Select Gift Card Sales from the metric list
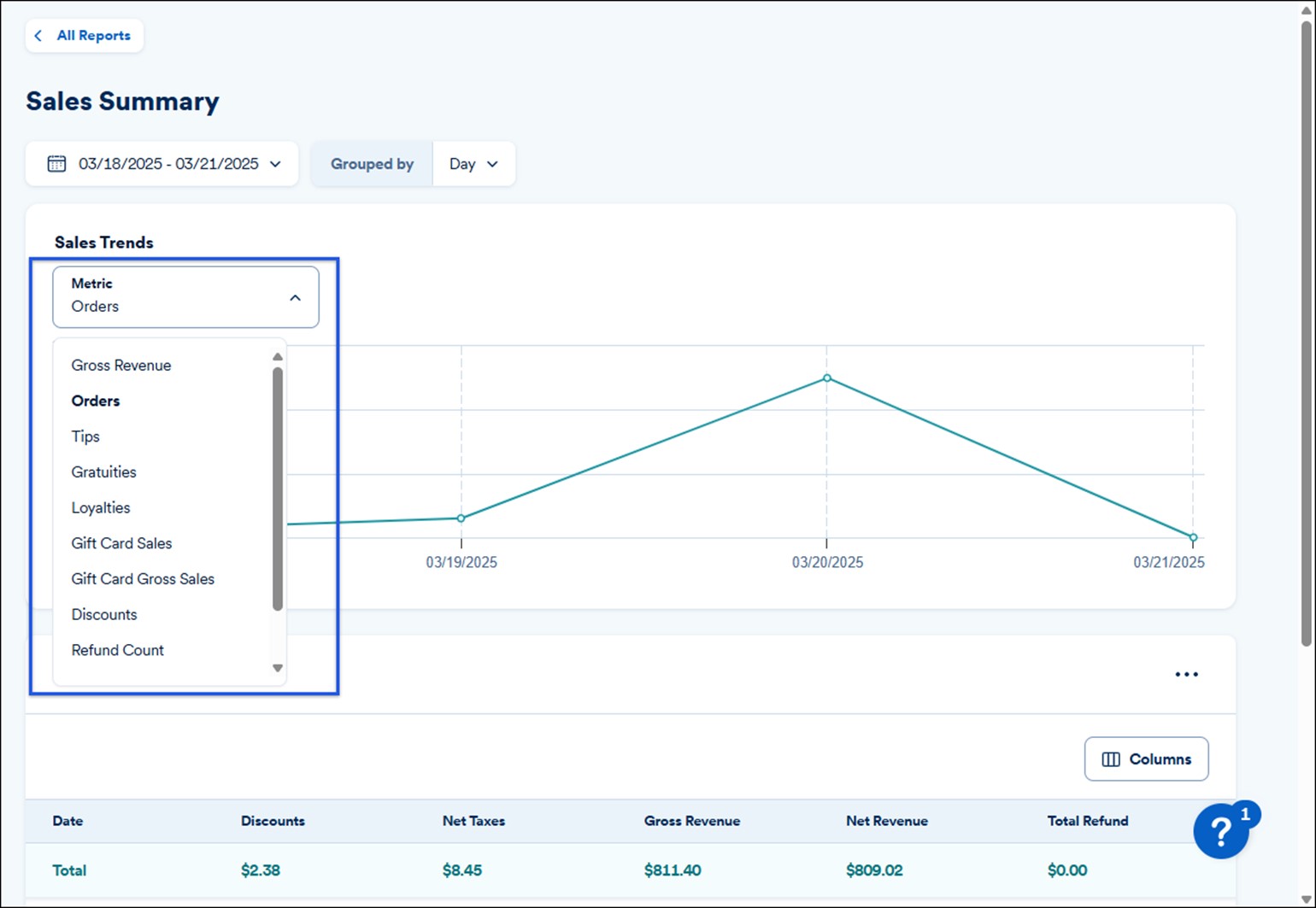 pos(121,543)
